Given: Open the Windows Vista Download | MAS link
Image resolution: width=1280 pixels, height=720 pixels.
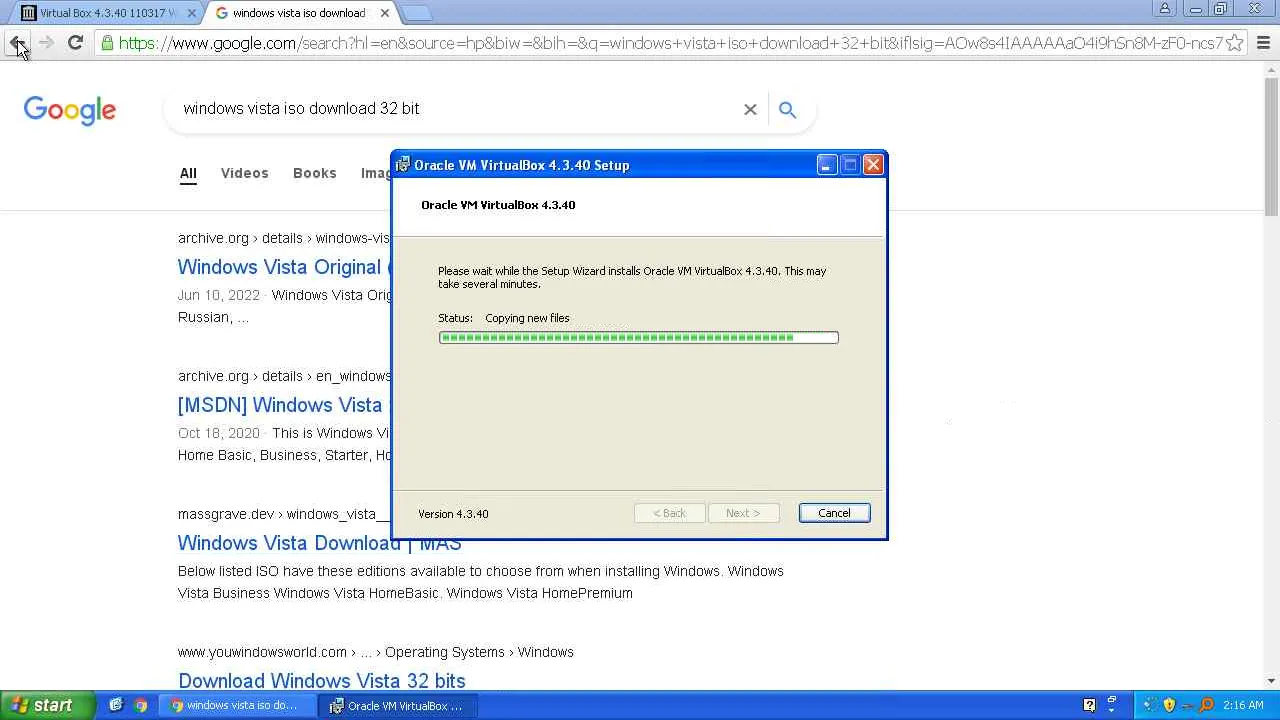Looking at the screenshot, I should tap(319, 543).
